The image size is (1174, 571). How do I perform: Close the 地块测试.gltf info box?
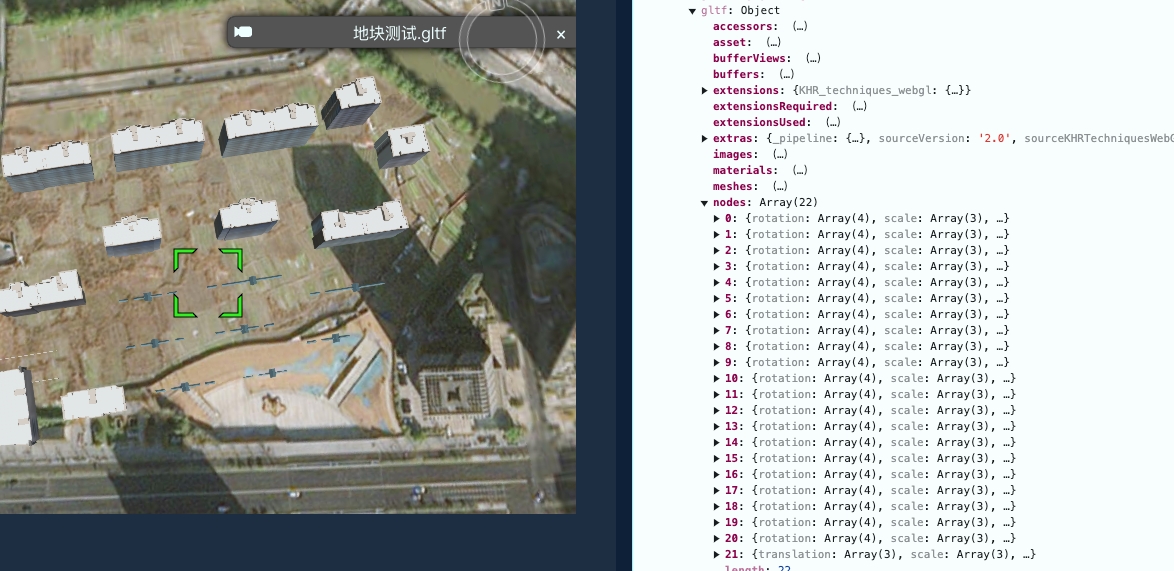point(561,35)
